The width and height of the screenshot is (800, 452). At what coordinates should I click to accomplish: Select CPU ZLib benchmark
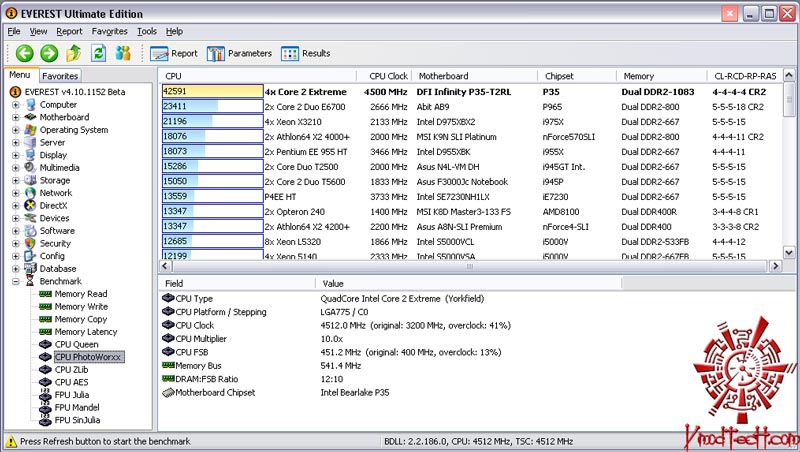click(x=71, y=370)
